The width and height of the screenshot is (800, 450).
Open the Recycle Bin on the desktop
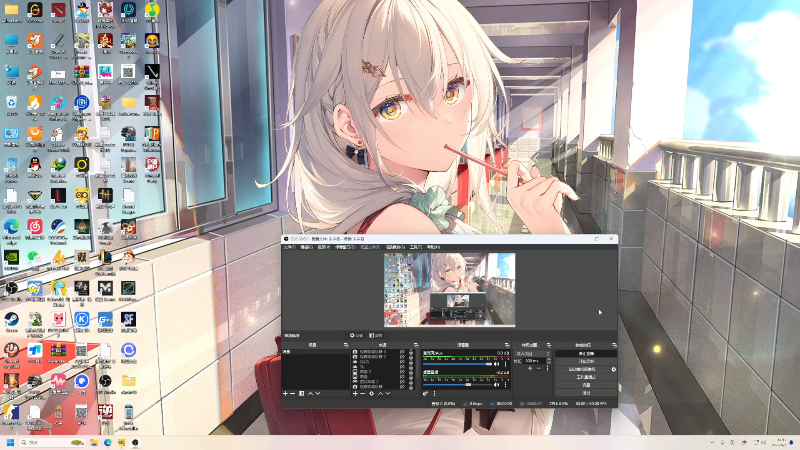pos(11,104)
